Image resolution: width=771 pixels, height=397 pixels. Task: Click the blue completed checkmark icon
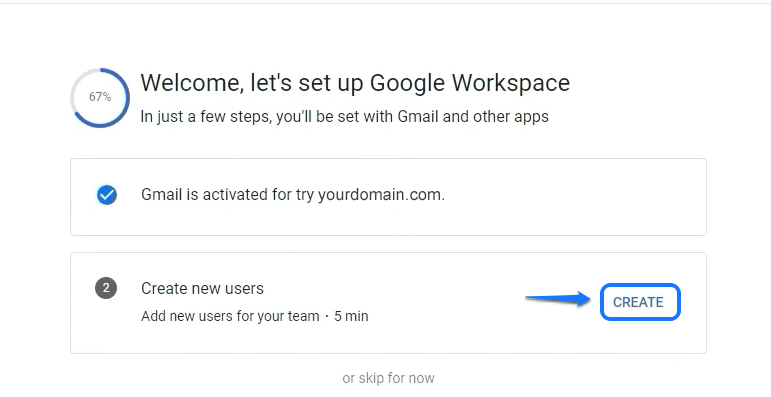tap(107, 195)
